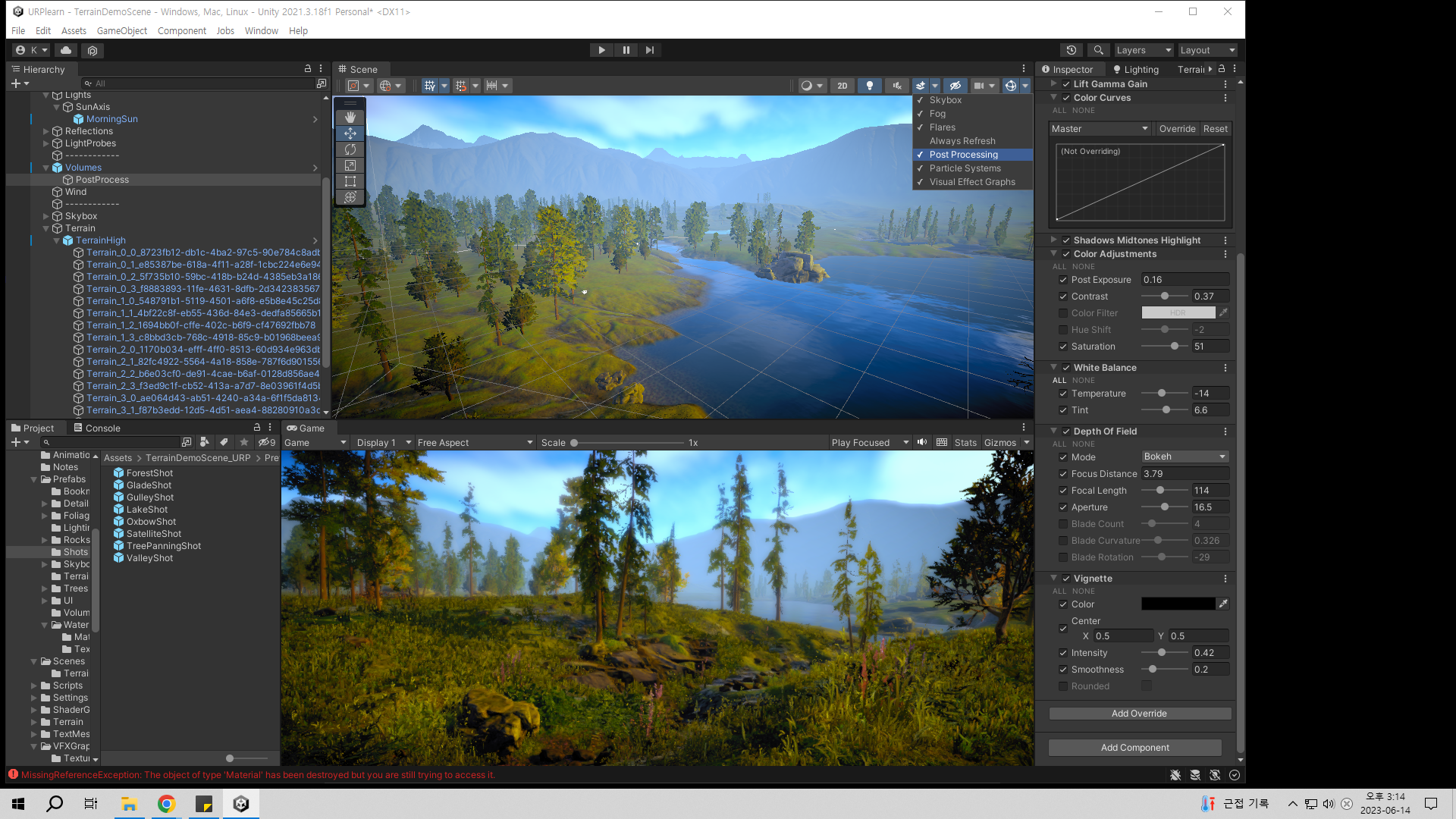
Task: Toggle scene effects icon
Action: click(921, 86)
